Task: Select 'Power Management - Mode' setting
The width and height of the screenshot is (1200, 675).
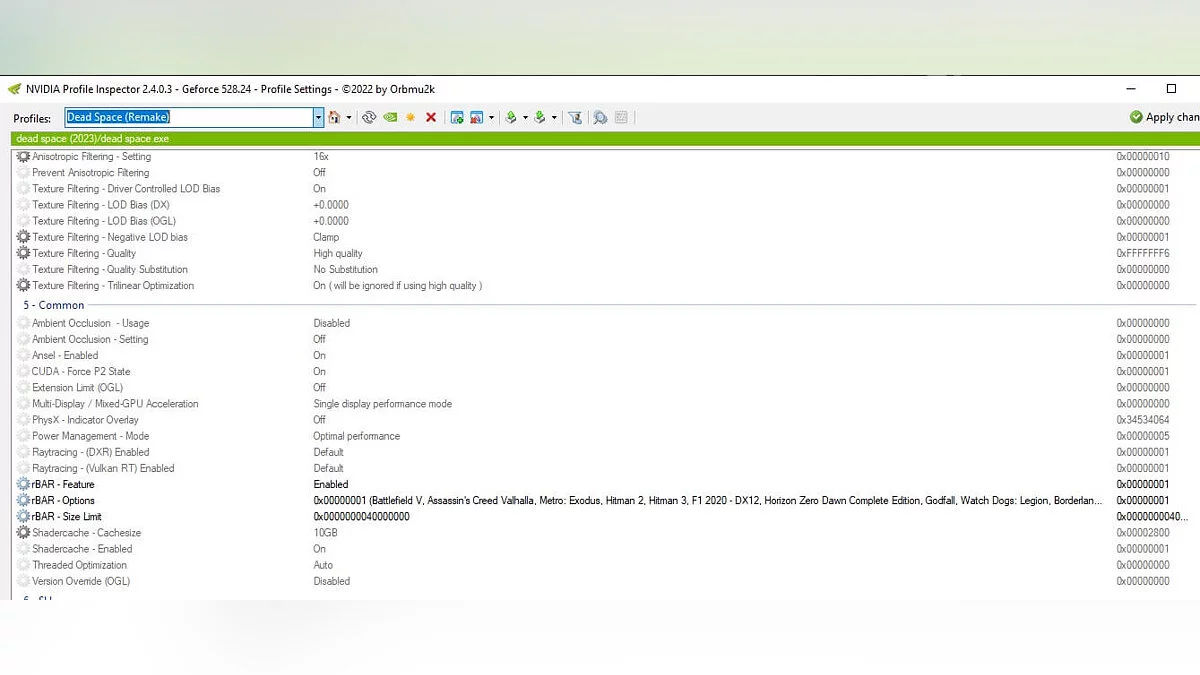Action: pos(90,436)
